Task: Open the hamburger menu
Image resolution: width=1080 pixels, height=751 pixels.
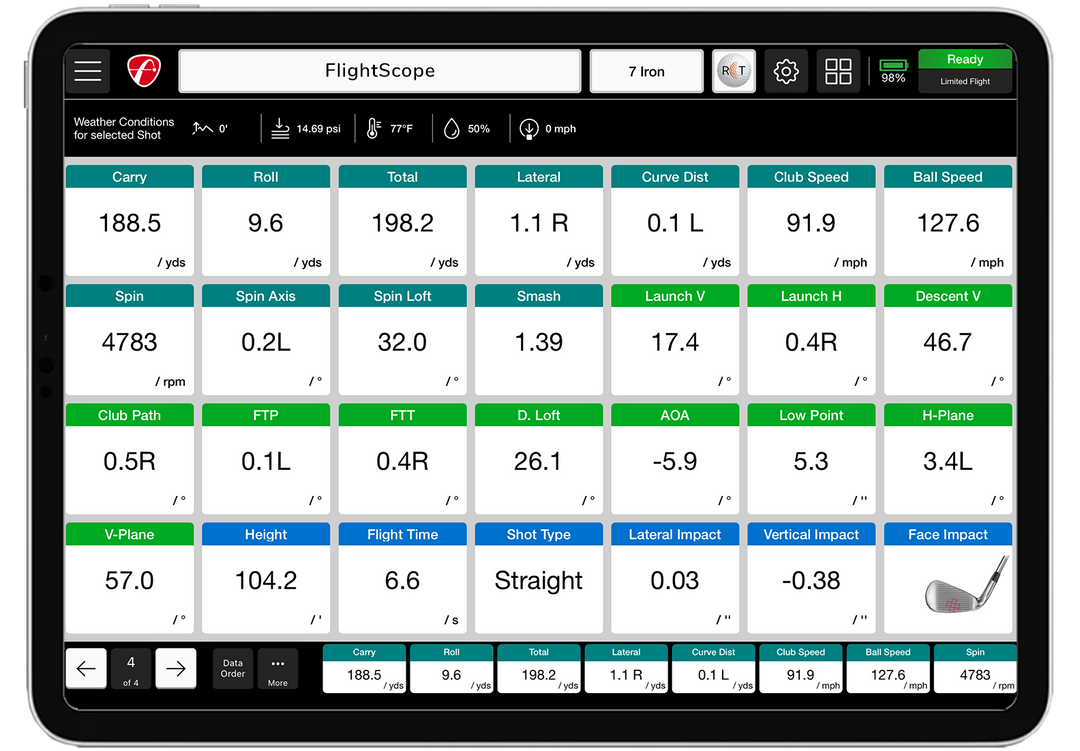Action: 87,71
